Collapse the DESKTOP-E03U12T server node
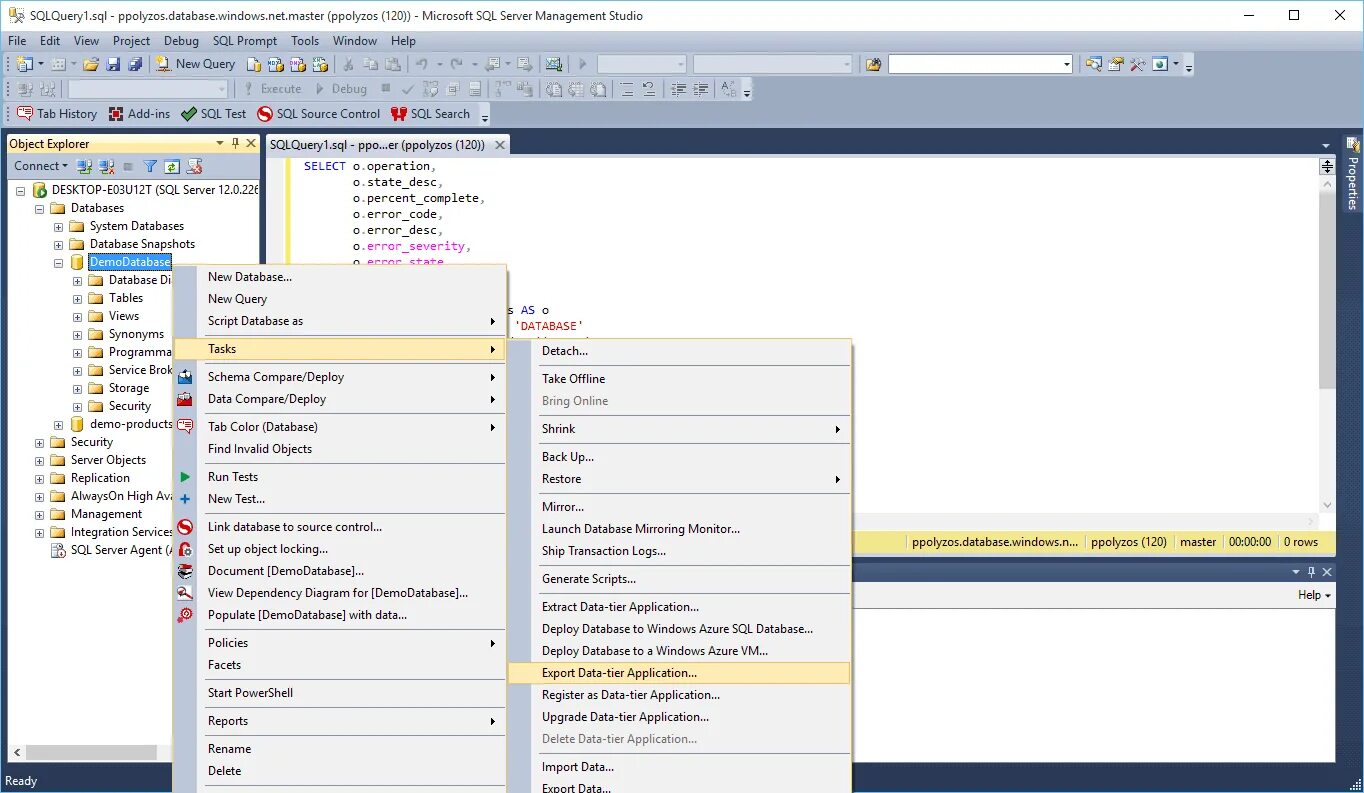Image resolution: width=1364 pixels, height=793 pixels. (20, 190)
